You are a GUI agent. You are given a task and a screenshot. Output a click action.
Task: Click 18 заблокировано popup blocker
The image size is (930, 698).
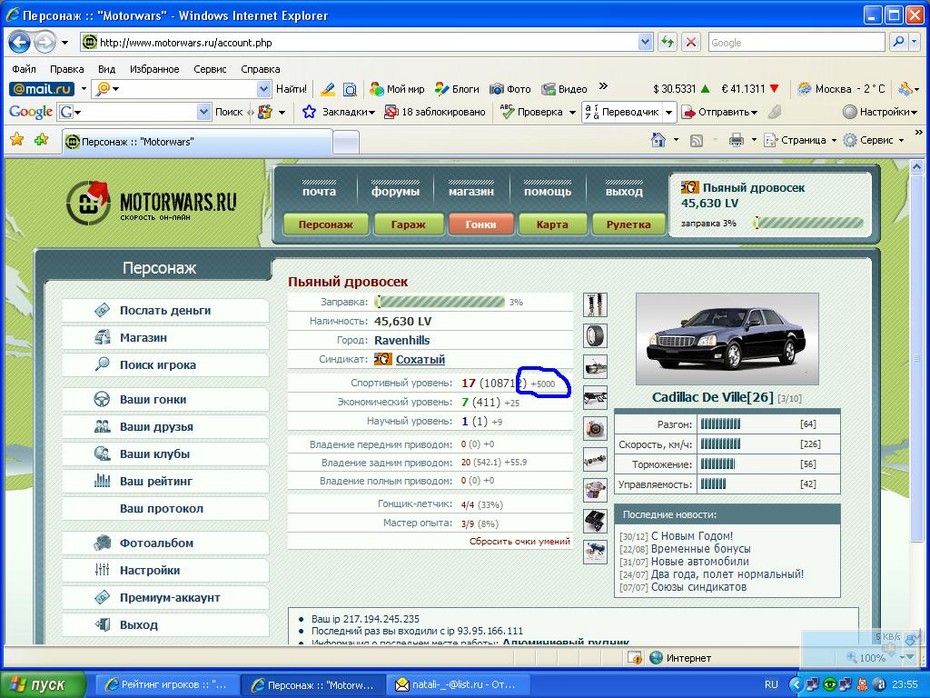point(435,111)
